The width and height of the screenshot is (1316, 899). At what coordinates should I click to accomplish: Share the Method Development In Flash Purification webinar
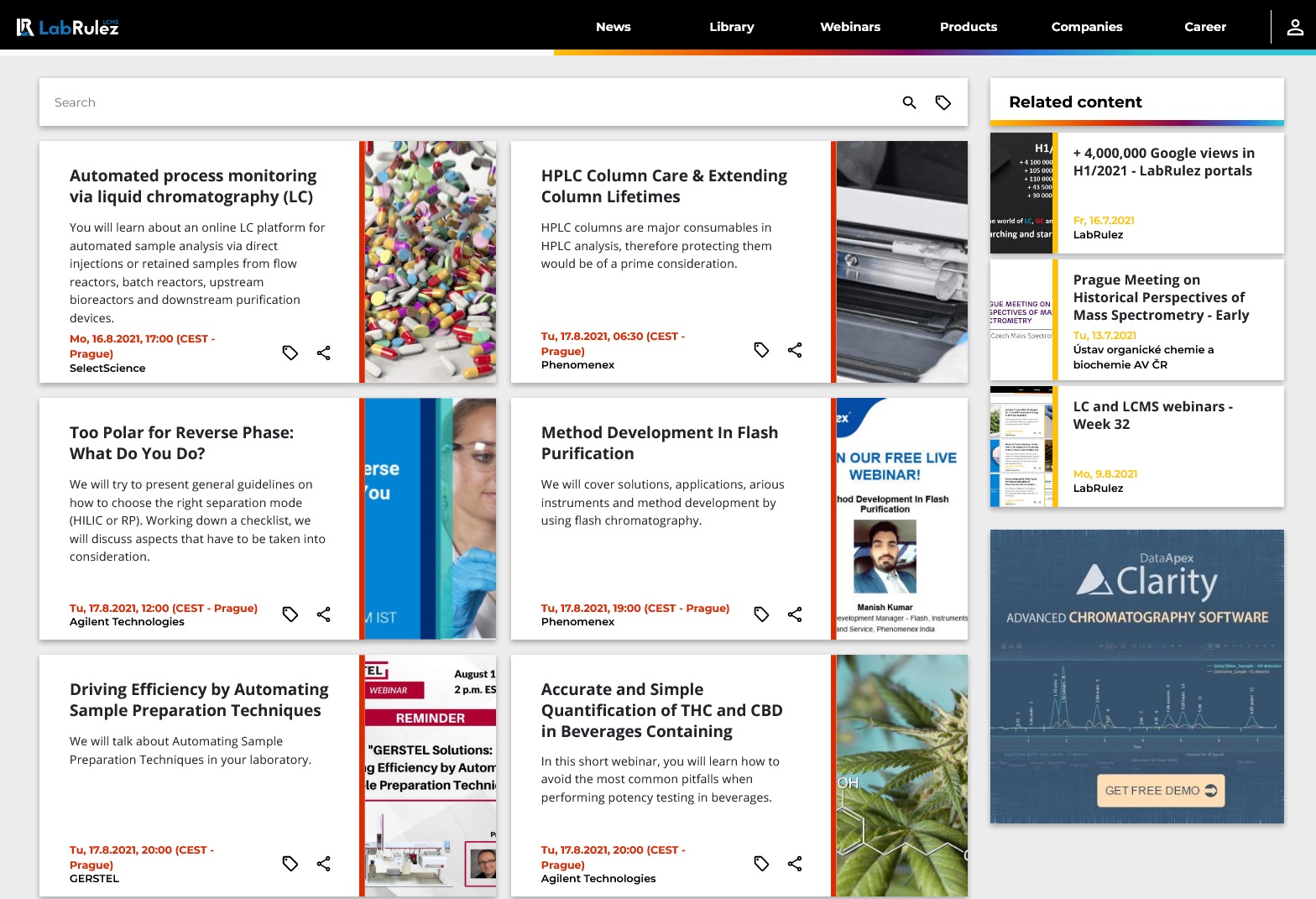795,614
